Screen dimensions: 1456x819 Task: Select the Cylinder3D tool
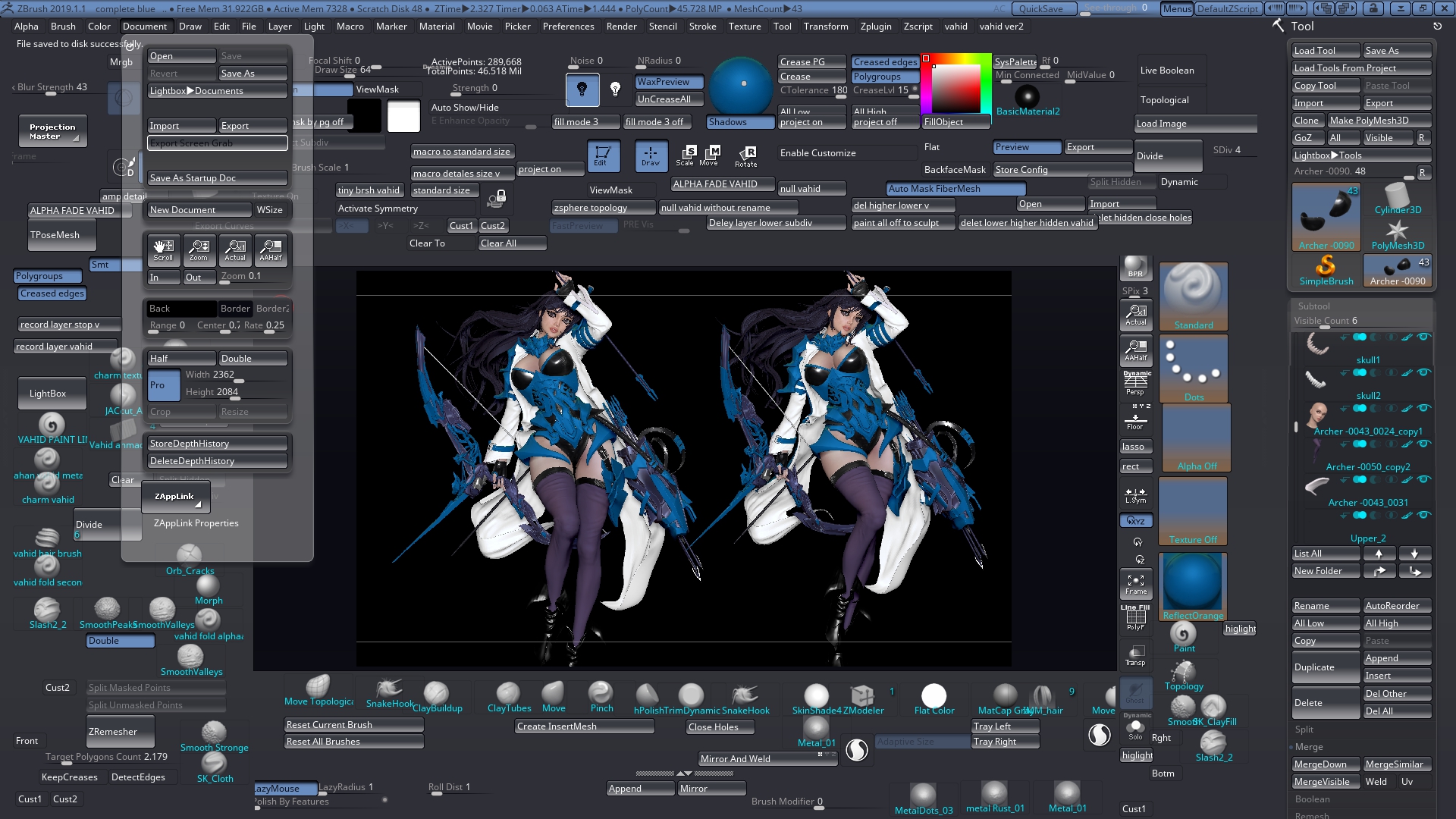tap(1398, 199)
